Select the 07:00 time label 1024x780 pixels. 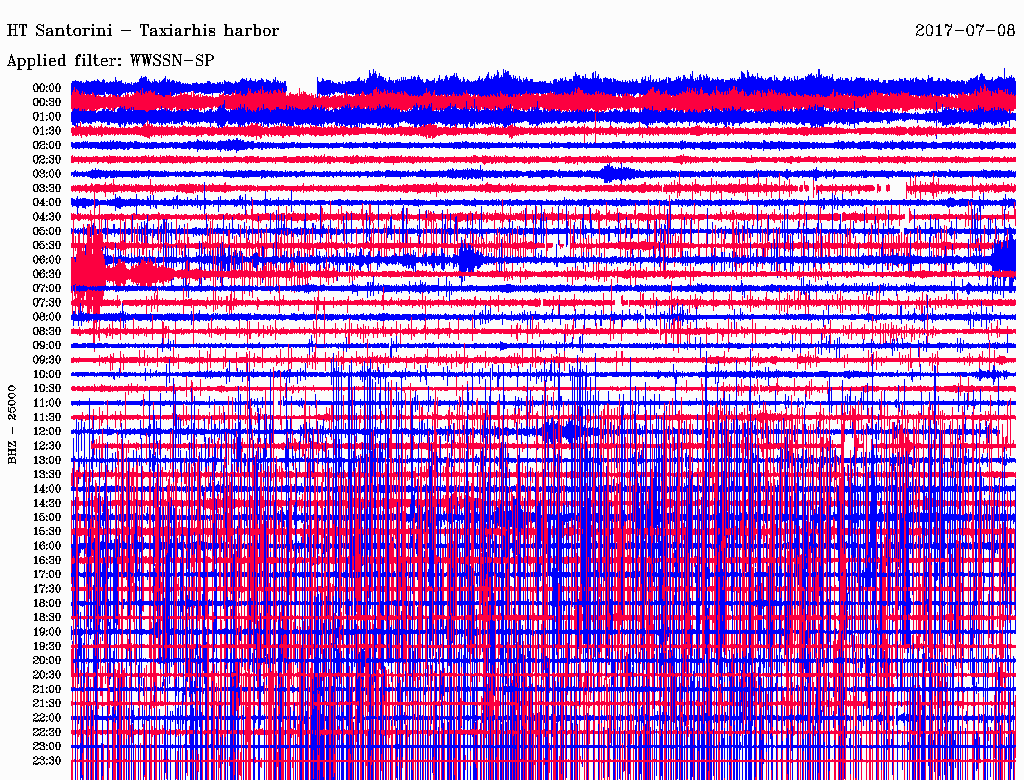tap(47, 289)
